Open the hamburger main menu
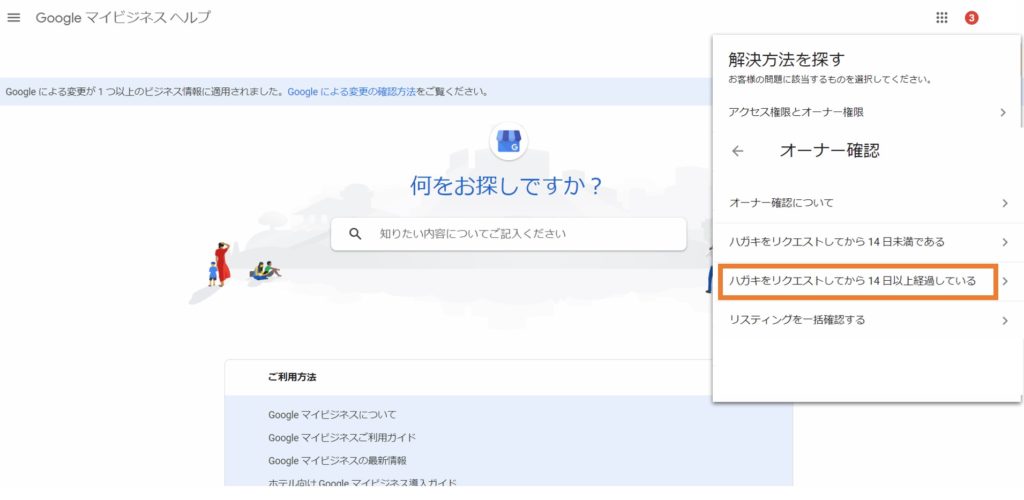Screen dimensions: 1024x500 click(x=13, y=18)
